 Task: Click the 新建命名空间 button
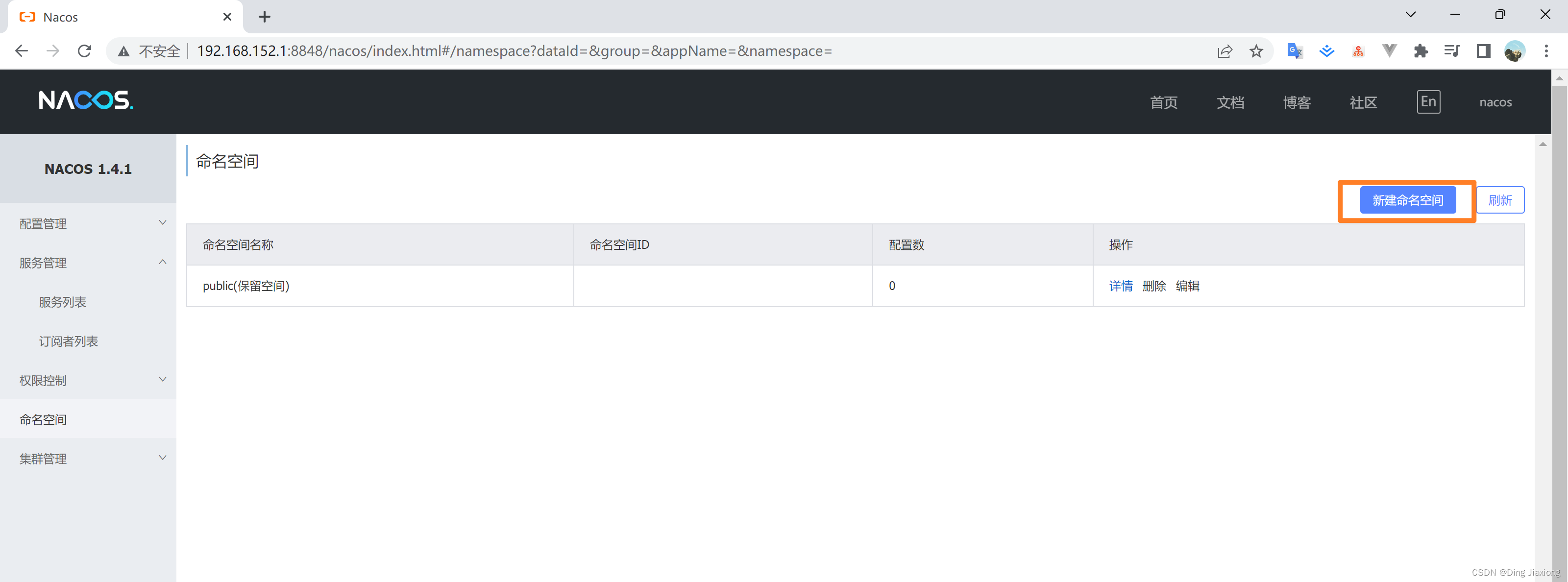pos(1407,200)
